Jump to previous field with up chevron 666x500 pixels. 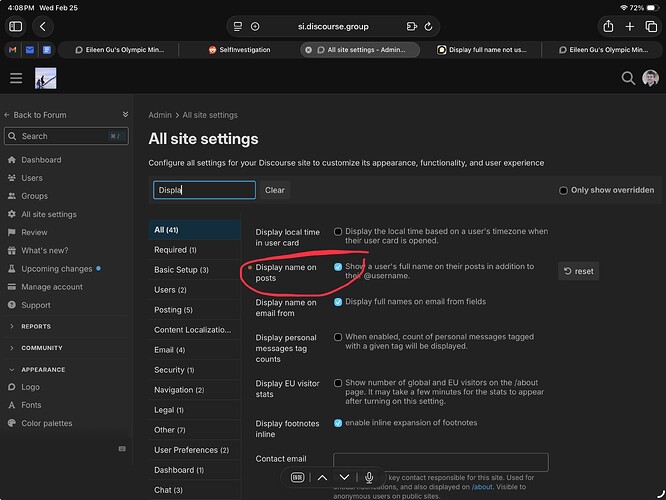(x=322, y=477)
